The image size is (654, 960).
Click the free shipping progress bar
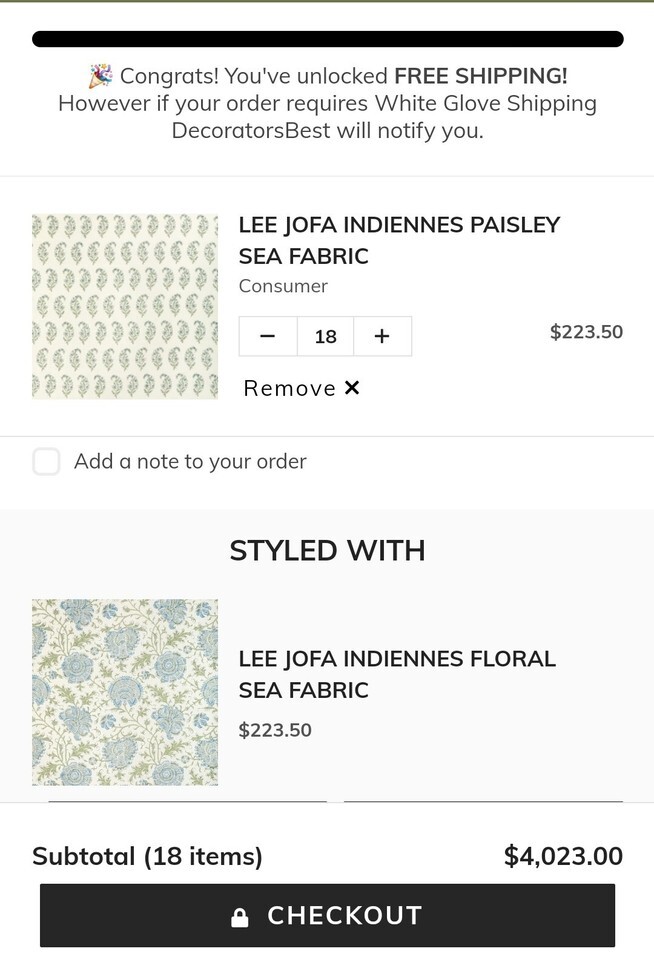coord(327,39)
